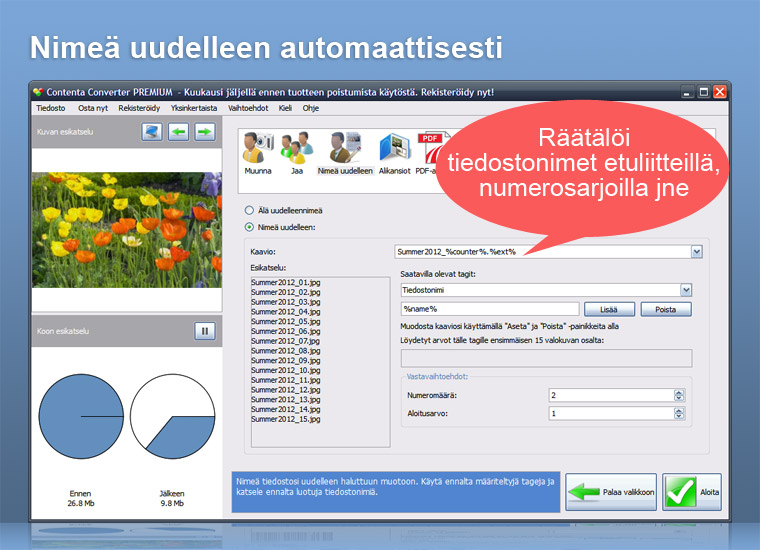Click the %name% tag input field

tap(490, 309)
